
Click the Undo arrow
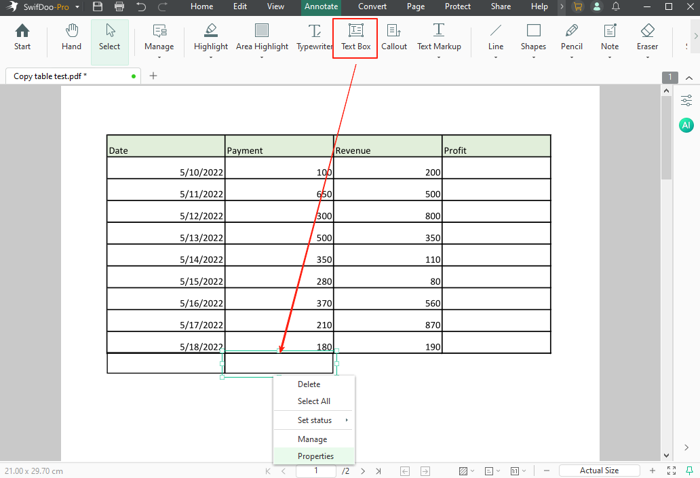tap(141, 7)
